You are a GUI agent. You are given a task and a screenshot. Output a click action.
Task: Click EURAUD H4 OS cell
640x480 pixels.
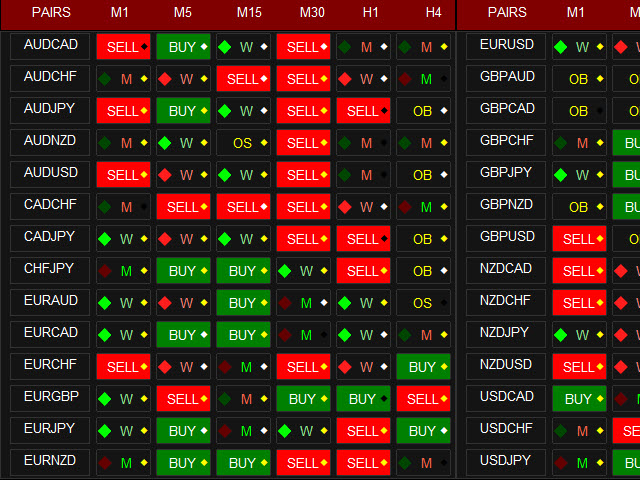[x=423, y=303]
